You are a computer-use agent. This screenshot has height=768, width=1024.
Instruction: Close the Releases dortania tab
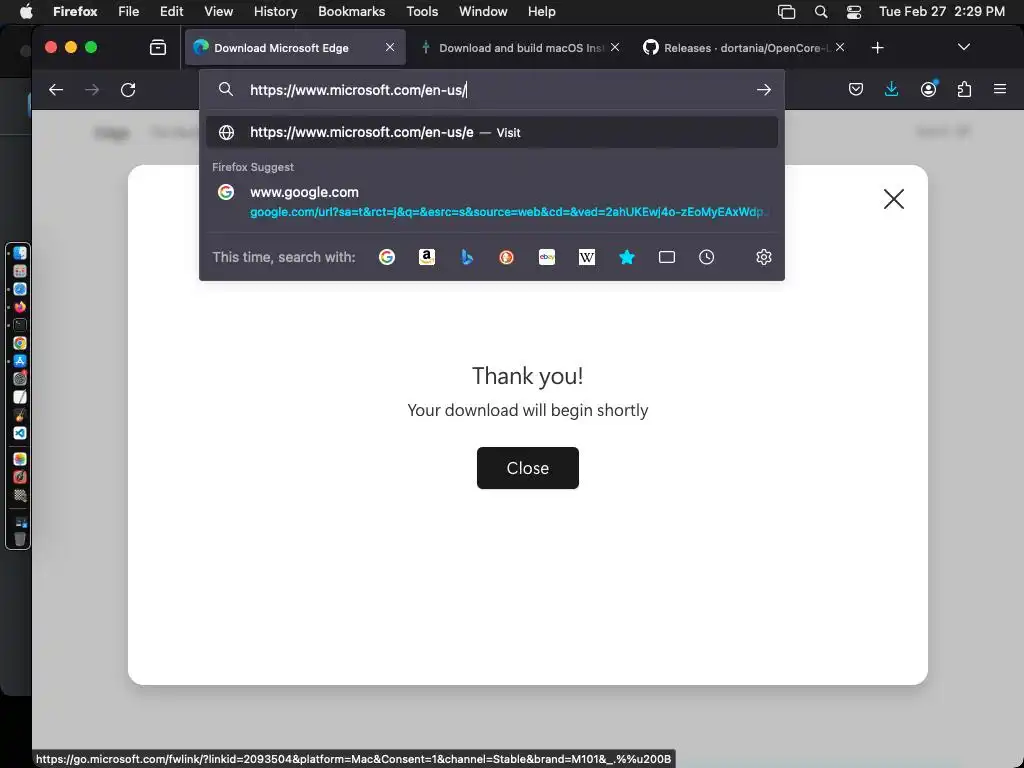coord(840,48)
